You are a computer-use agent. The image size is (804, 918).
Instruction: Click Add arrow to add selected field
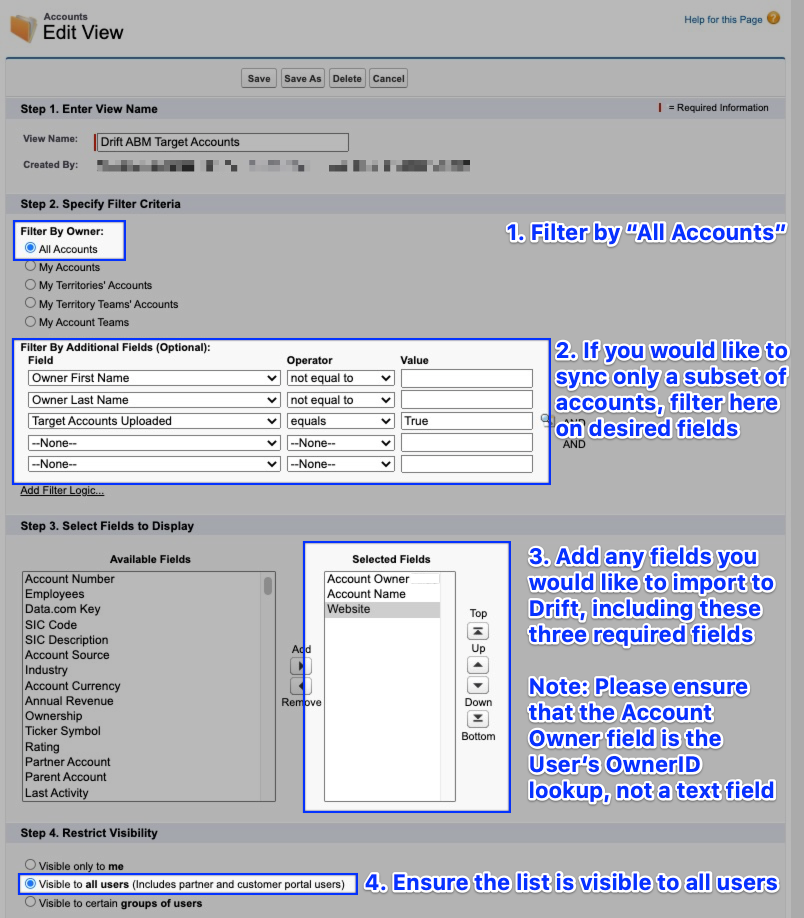point(301,666)
